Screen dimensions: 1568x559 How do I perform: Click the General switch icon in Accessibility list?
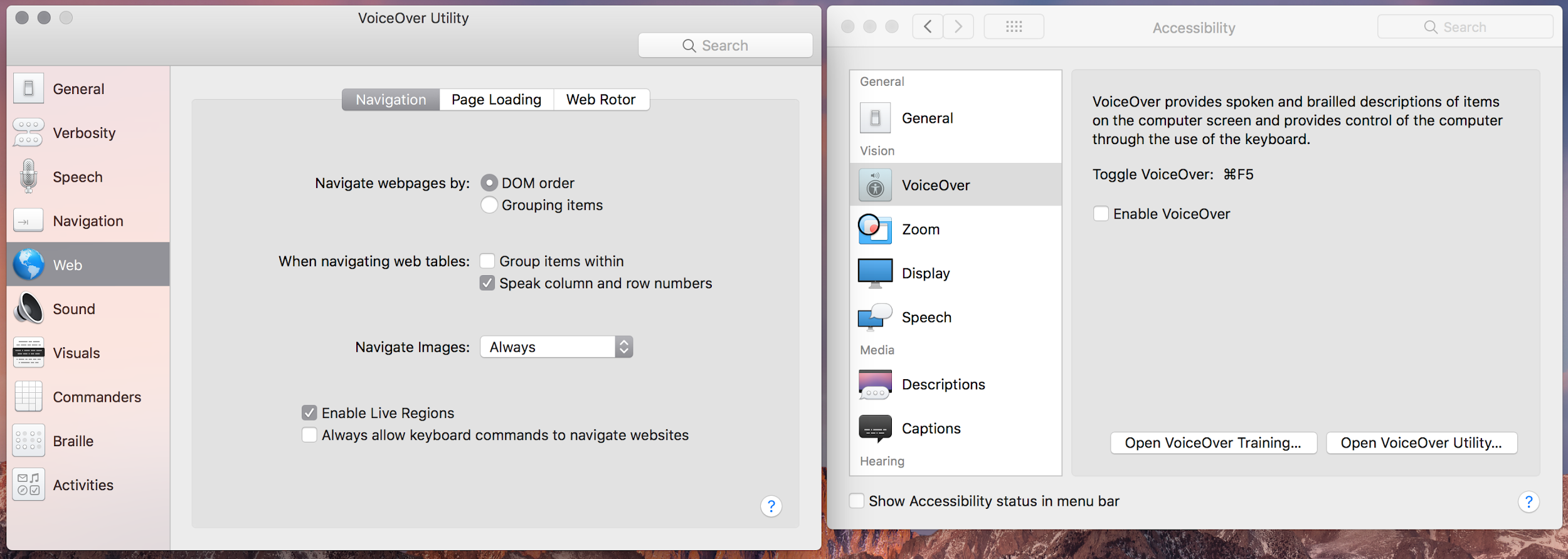[875, 118]
